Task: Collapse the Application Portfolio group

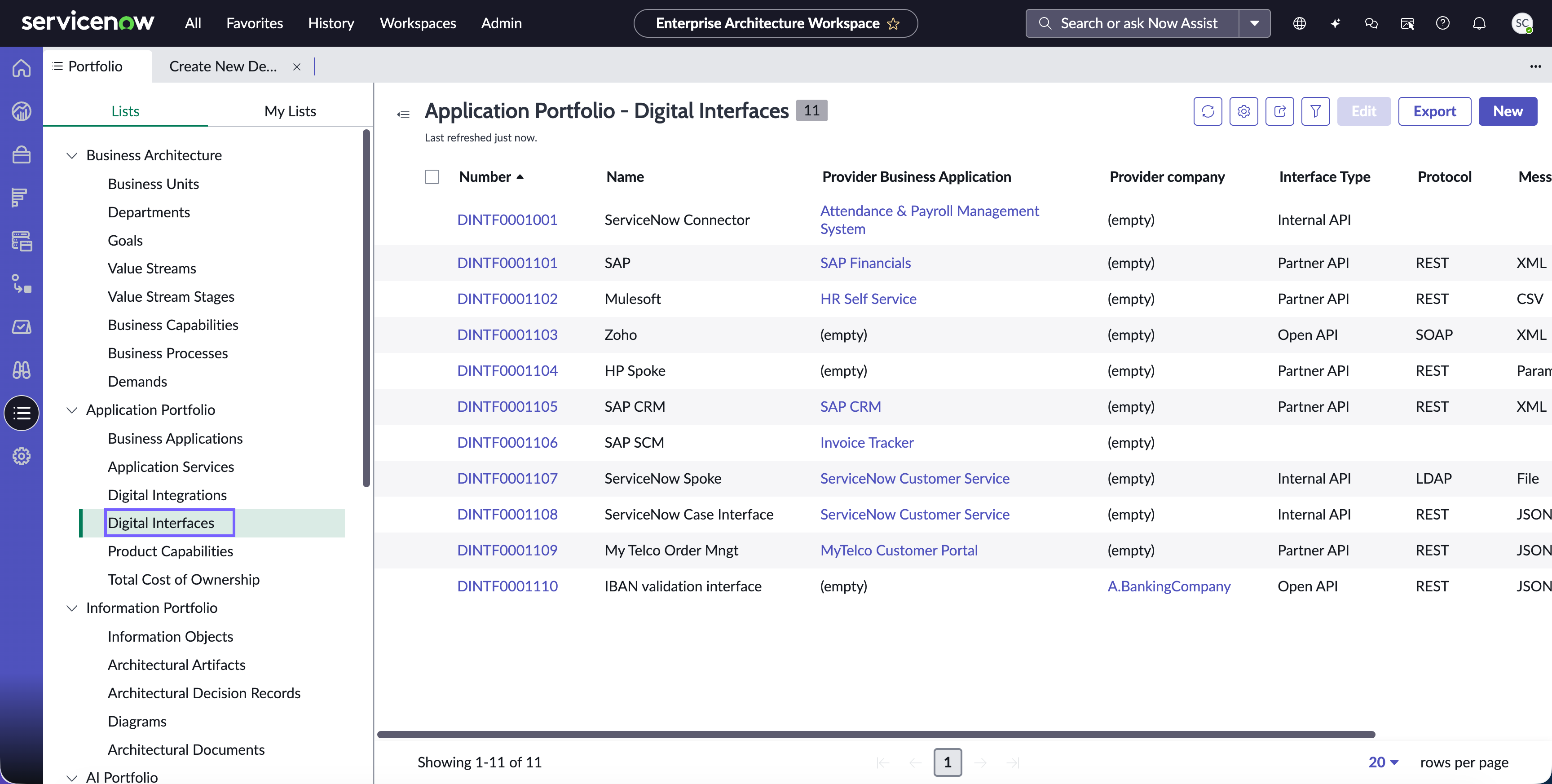Action: coord(72,410)
